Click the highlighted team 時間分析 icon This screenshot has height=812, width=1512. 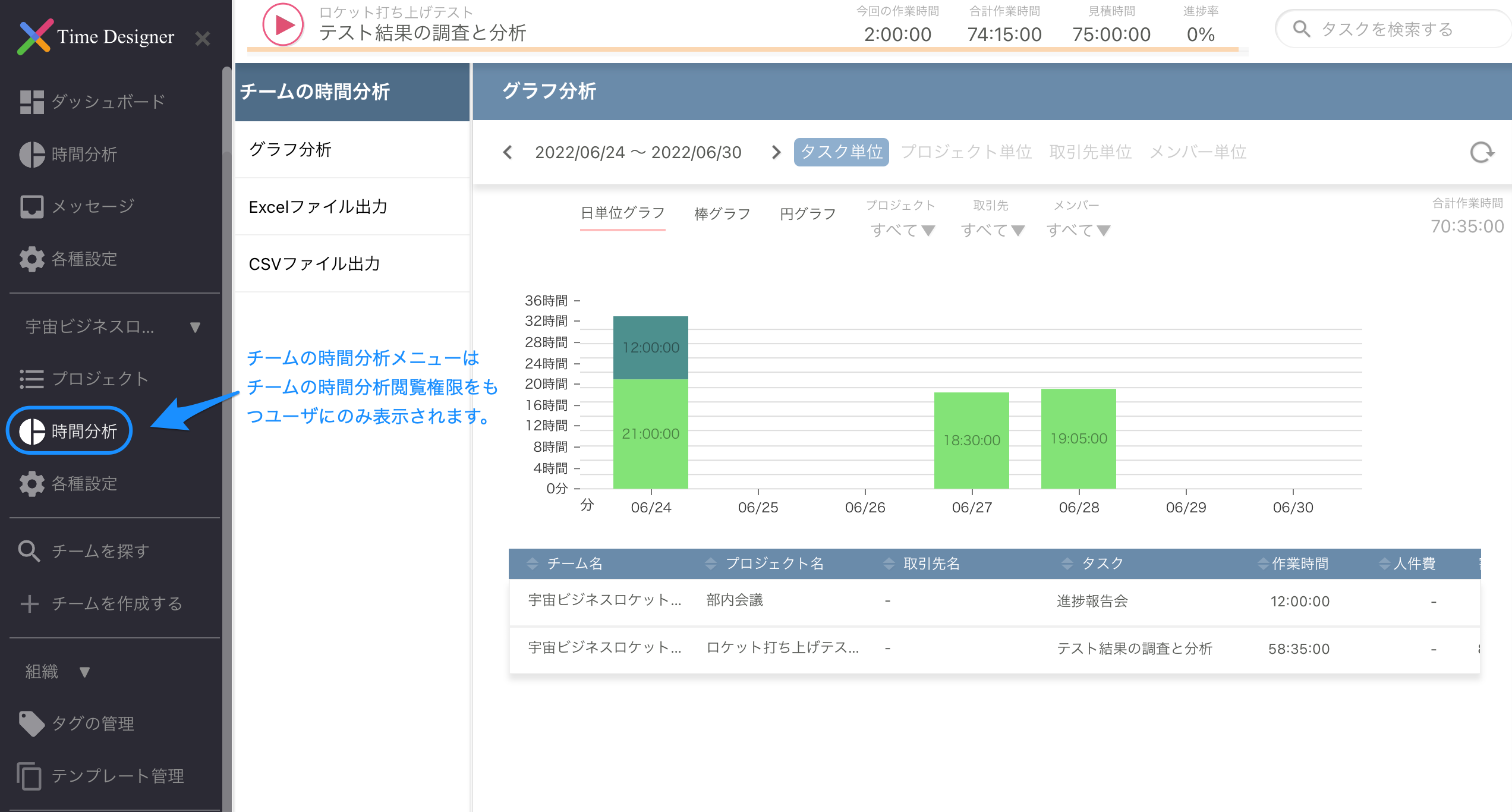[32, 431]
